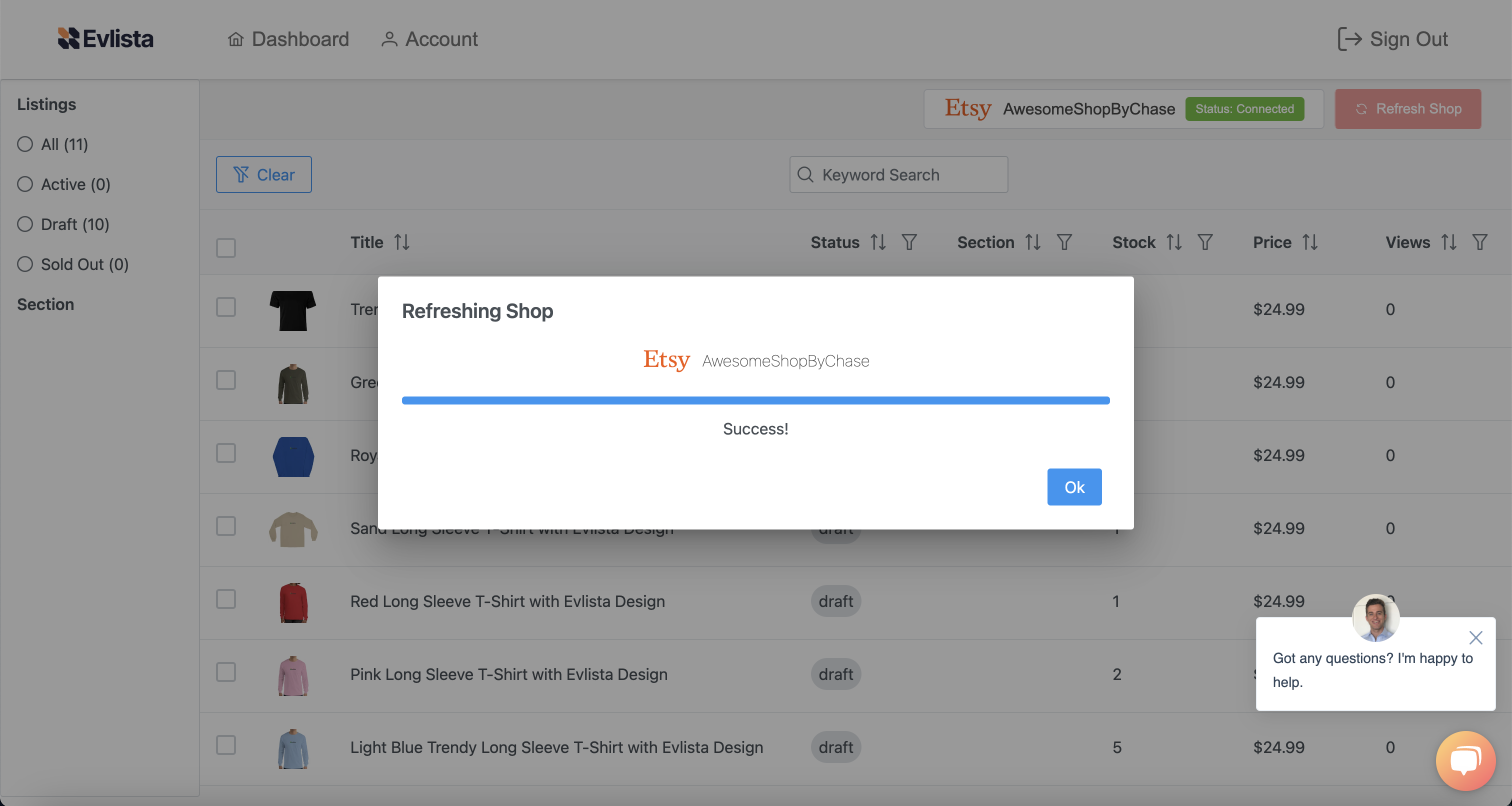Focus the Keyword Search field
Screen dimensions: 1512x806
pyautogui.click(x=898, y=174)
